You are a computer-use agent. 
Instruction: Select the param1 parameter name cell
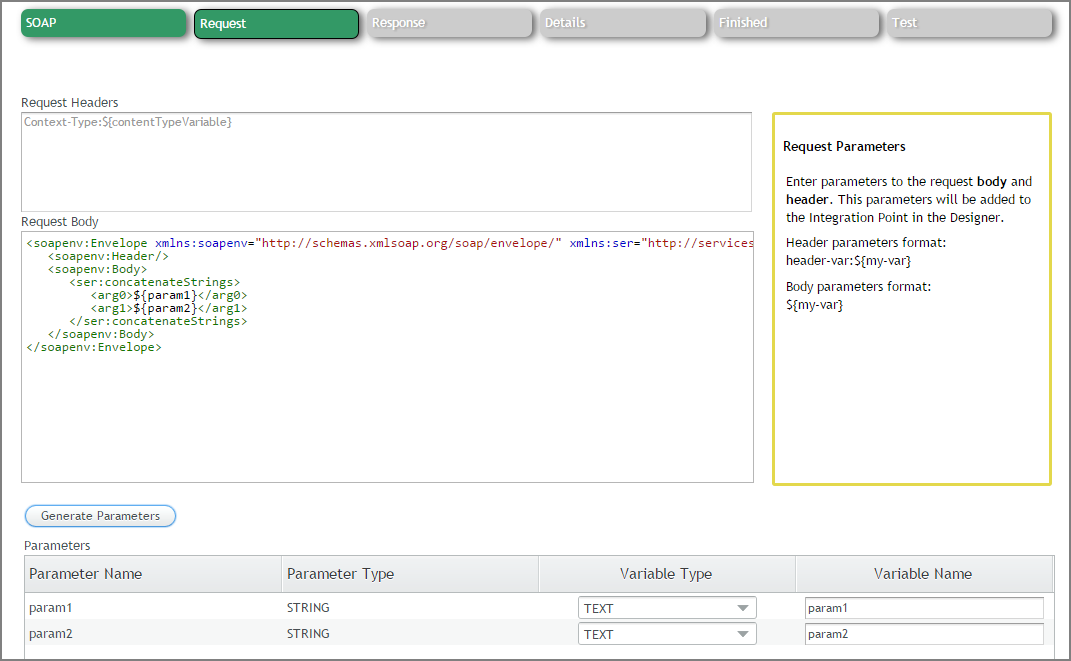pos(51,608)
